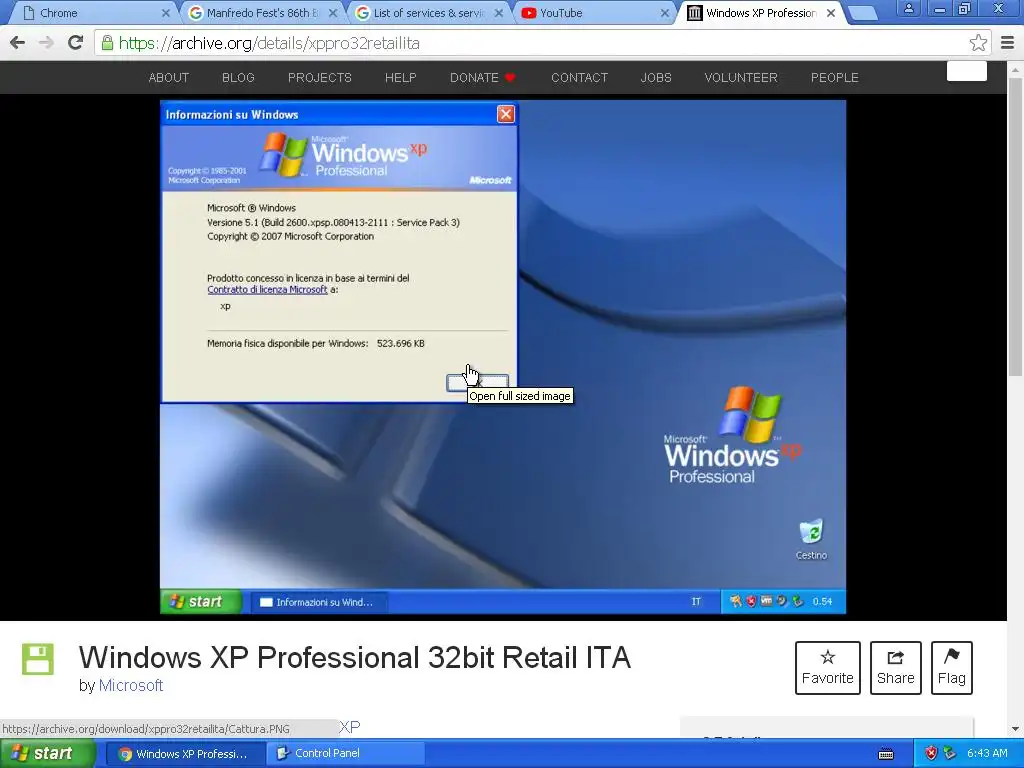Bookmark this page with the star icon
This screenshot has height=768, width=1024.
[978, 43]
